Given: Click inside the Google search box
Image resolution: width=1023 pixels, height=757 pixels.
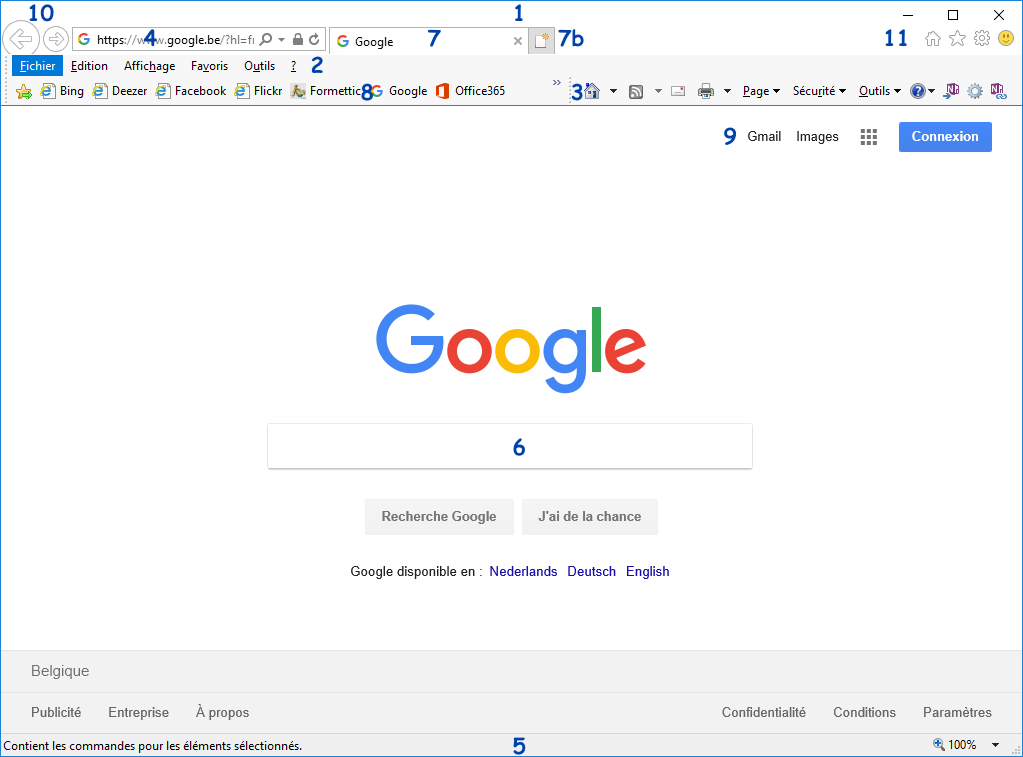Looking at the screenshot, I should tap(510, 446).
